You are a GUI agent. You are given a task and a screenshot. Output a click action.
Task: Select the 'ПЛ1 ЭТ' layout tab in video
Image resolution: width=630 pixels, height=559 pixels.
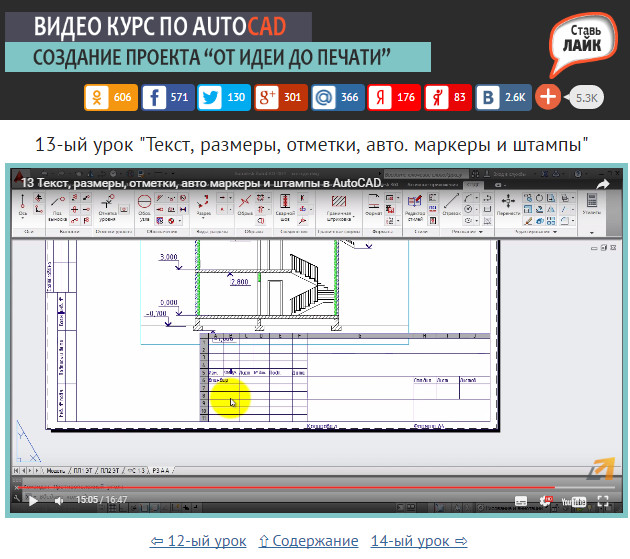pyautogui.click(x=83, y=470)
